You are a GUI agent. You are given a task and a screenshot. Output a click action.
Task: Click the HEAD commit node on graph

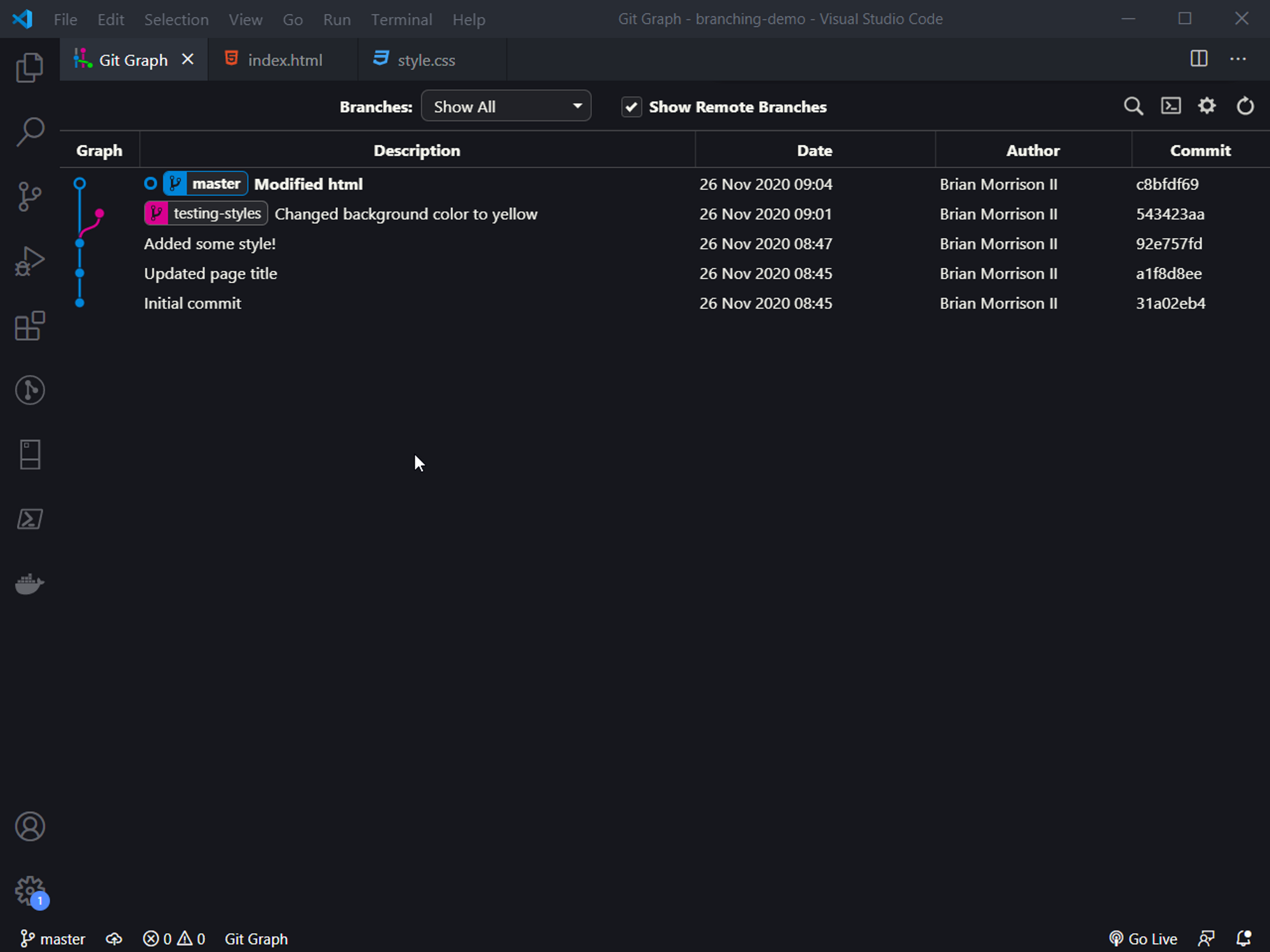coord(79,184)
